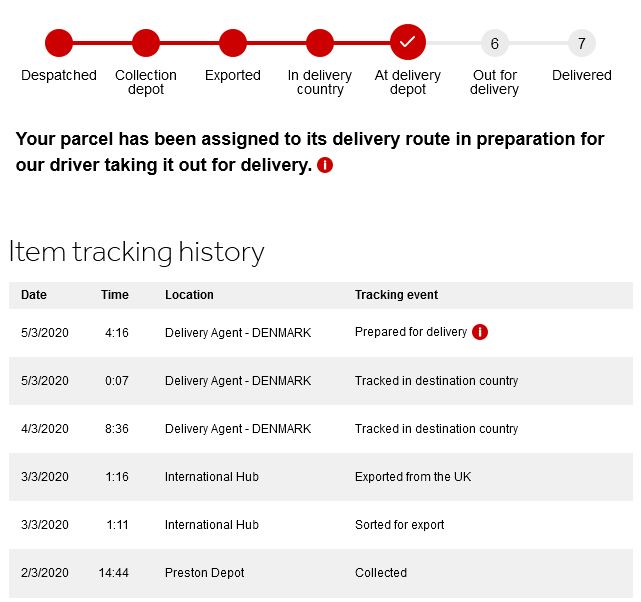Select the Exported stage circle
The image size is (641, 602).
tap(233, 43)
